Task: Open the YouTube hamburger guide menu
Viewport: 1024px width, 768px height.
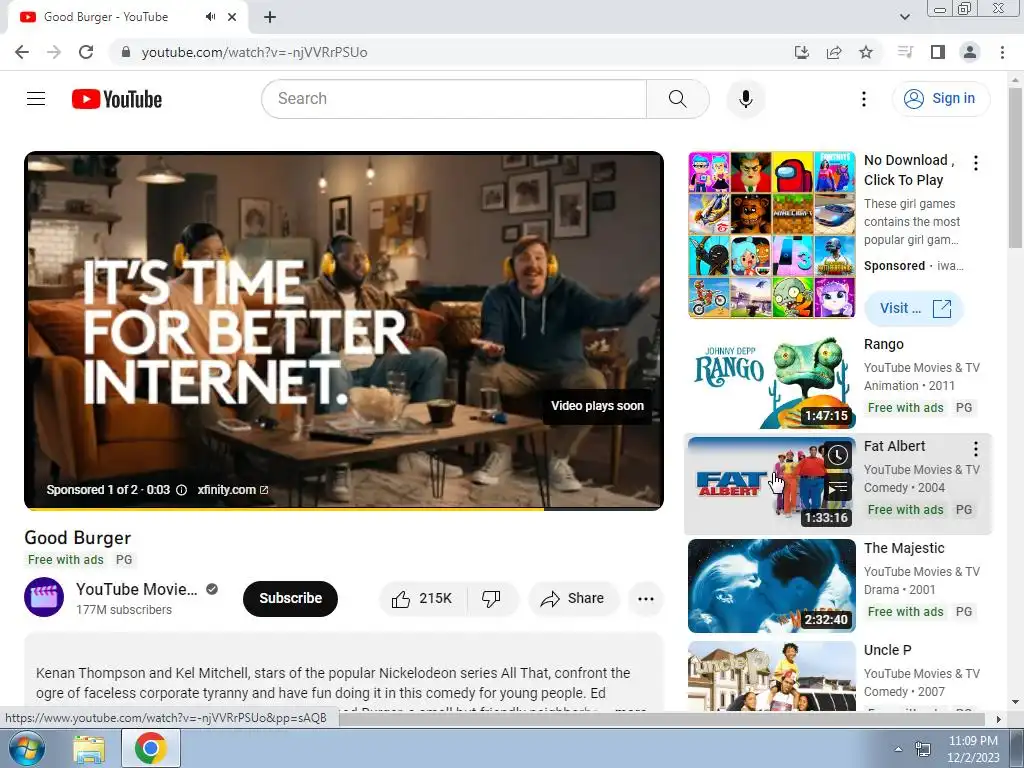Action: 36,99
